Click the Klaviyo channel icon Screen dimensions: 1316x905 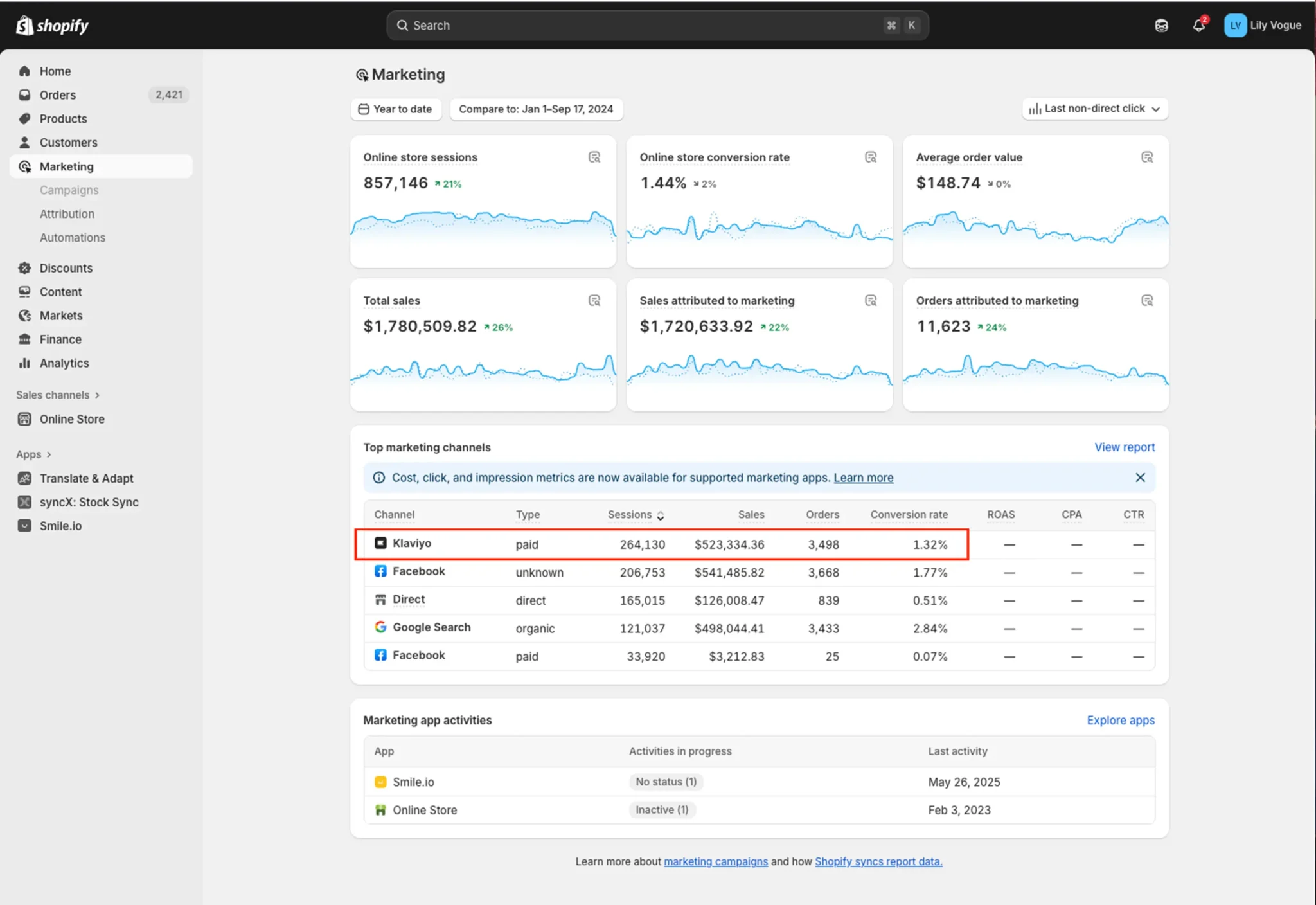click(x=380, y=543)
